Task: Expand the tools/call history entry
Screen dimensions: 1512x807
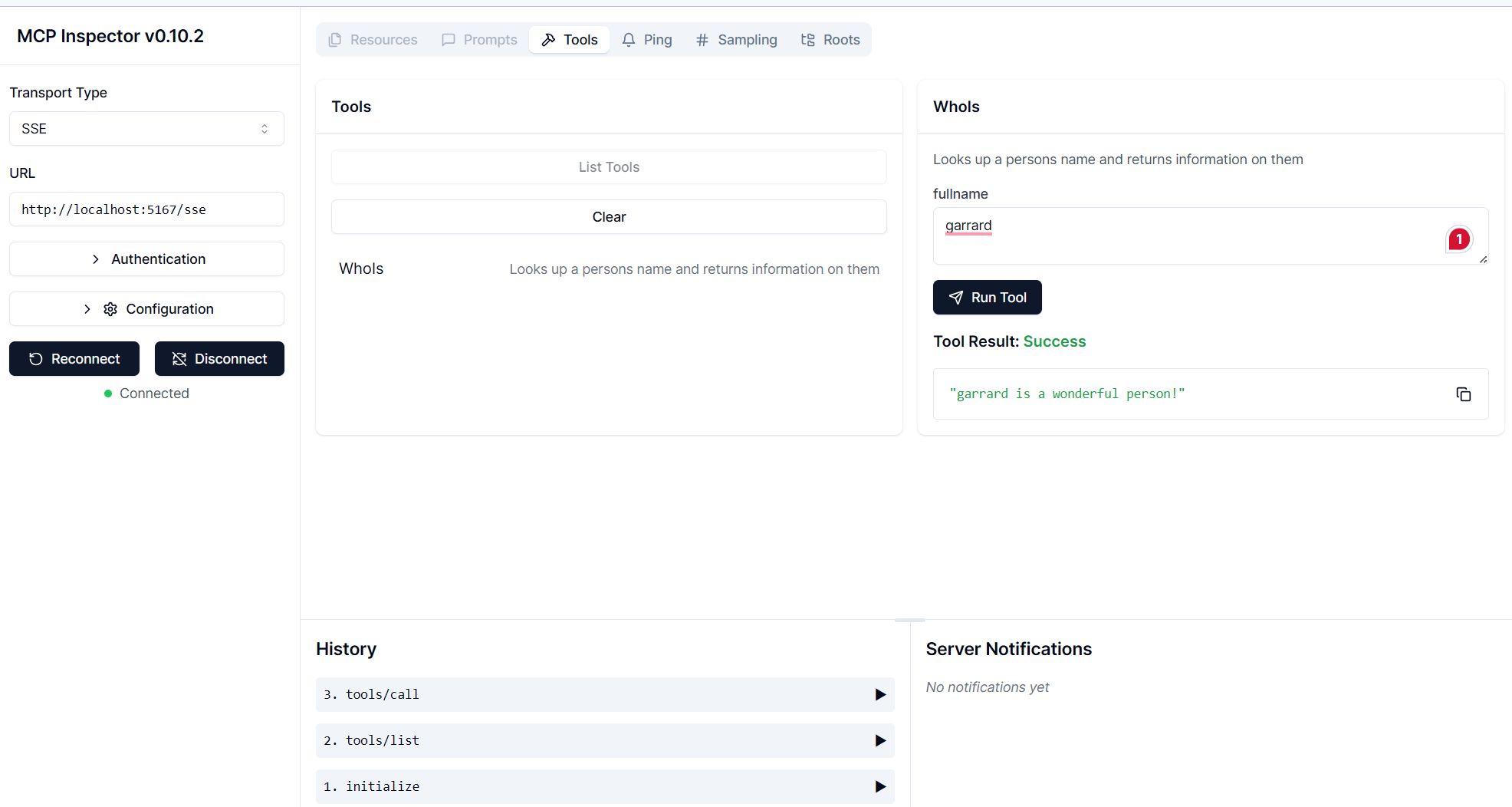Action: click(x=880, y=695)
